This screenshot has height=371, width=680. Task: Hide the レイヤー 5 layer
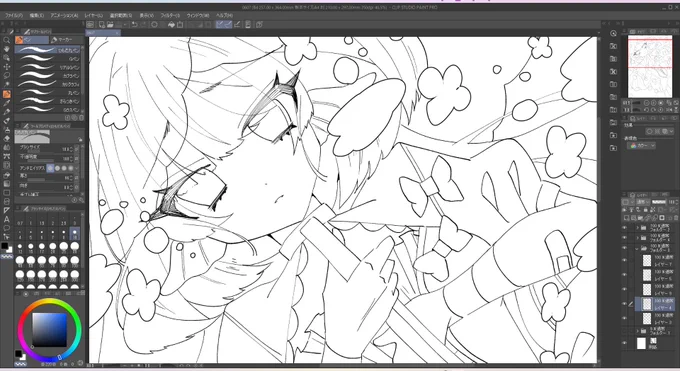625,275
